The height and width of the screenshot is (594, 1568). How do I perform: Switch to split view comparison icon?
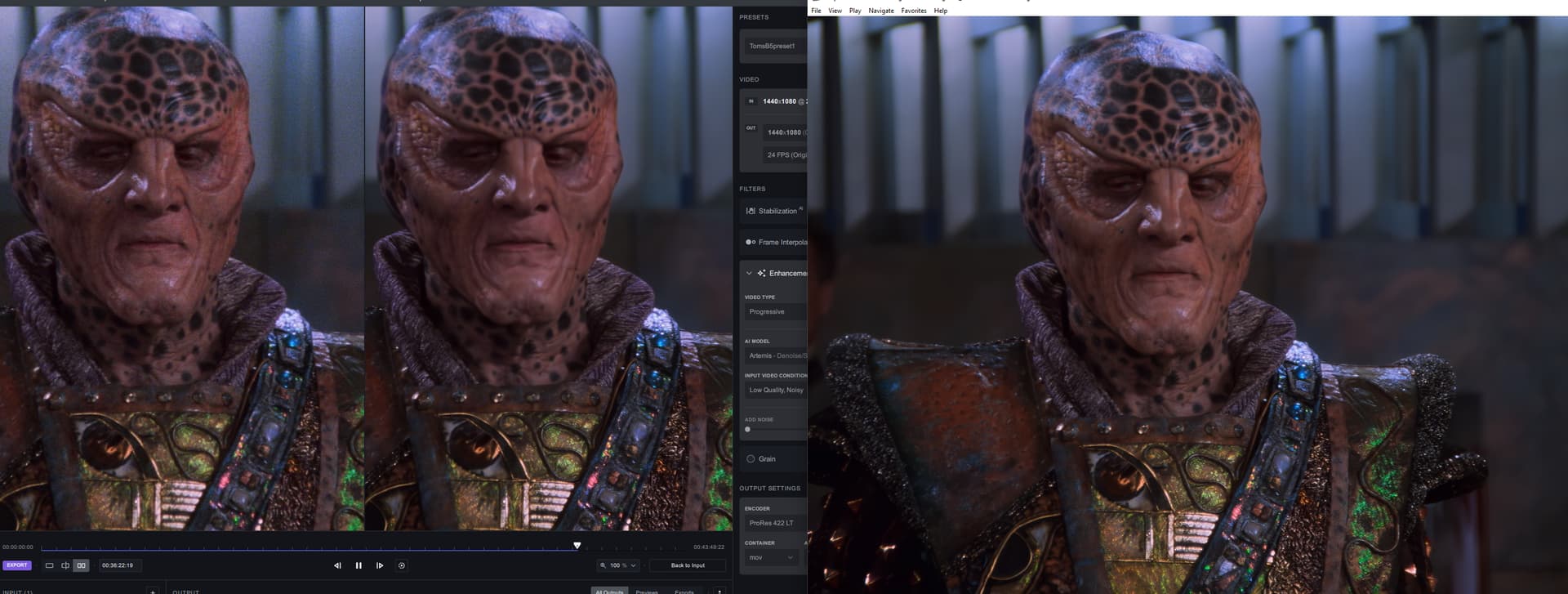coord(65,565)
